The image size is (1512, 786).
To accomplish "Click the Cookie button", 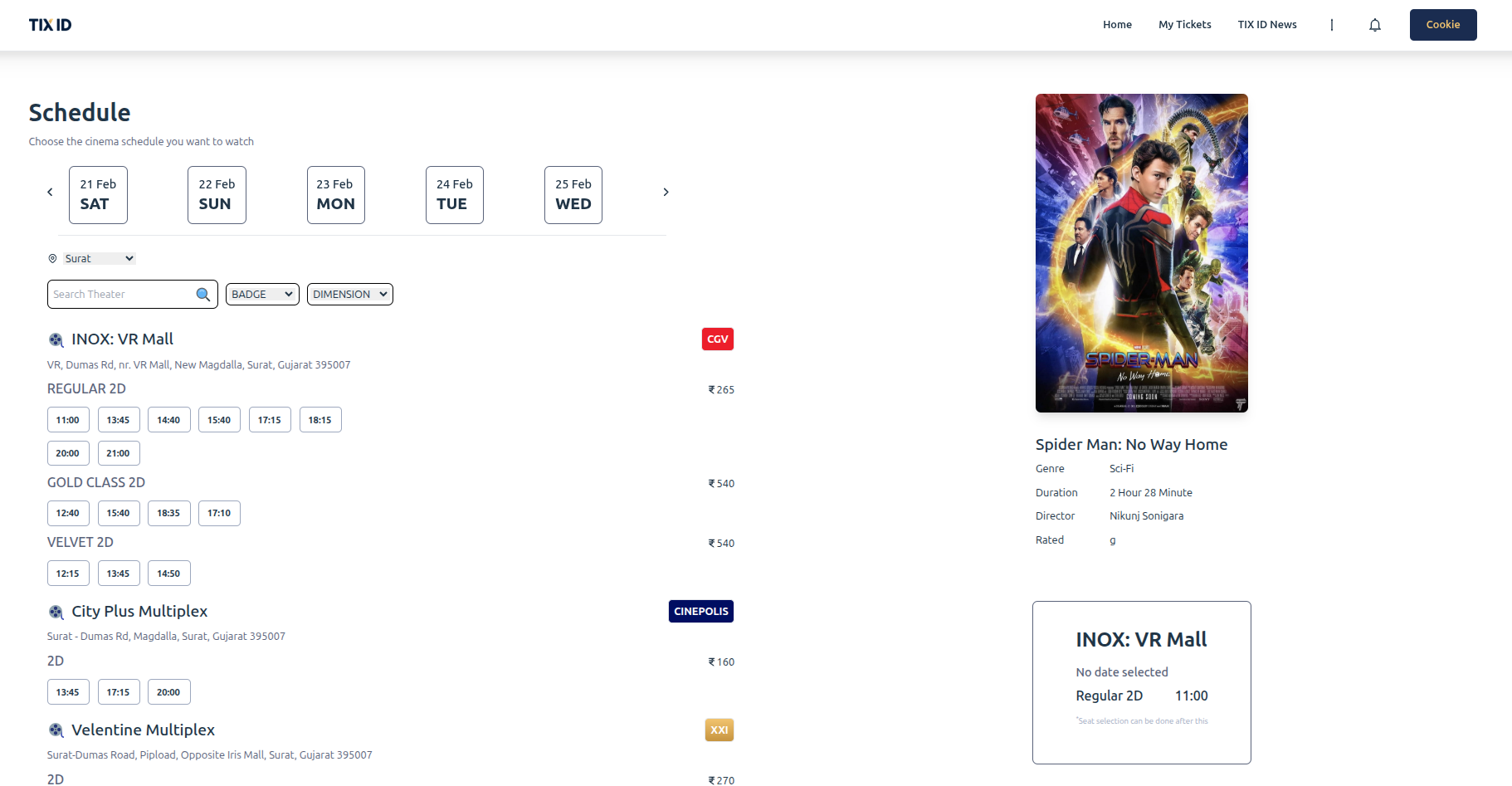I will pyautogui.click(x=1442, y=25).
